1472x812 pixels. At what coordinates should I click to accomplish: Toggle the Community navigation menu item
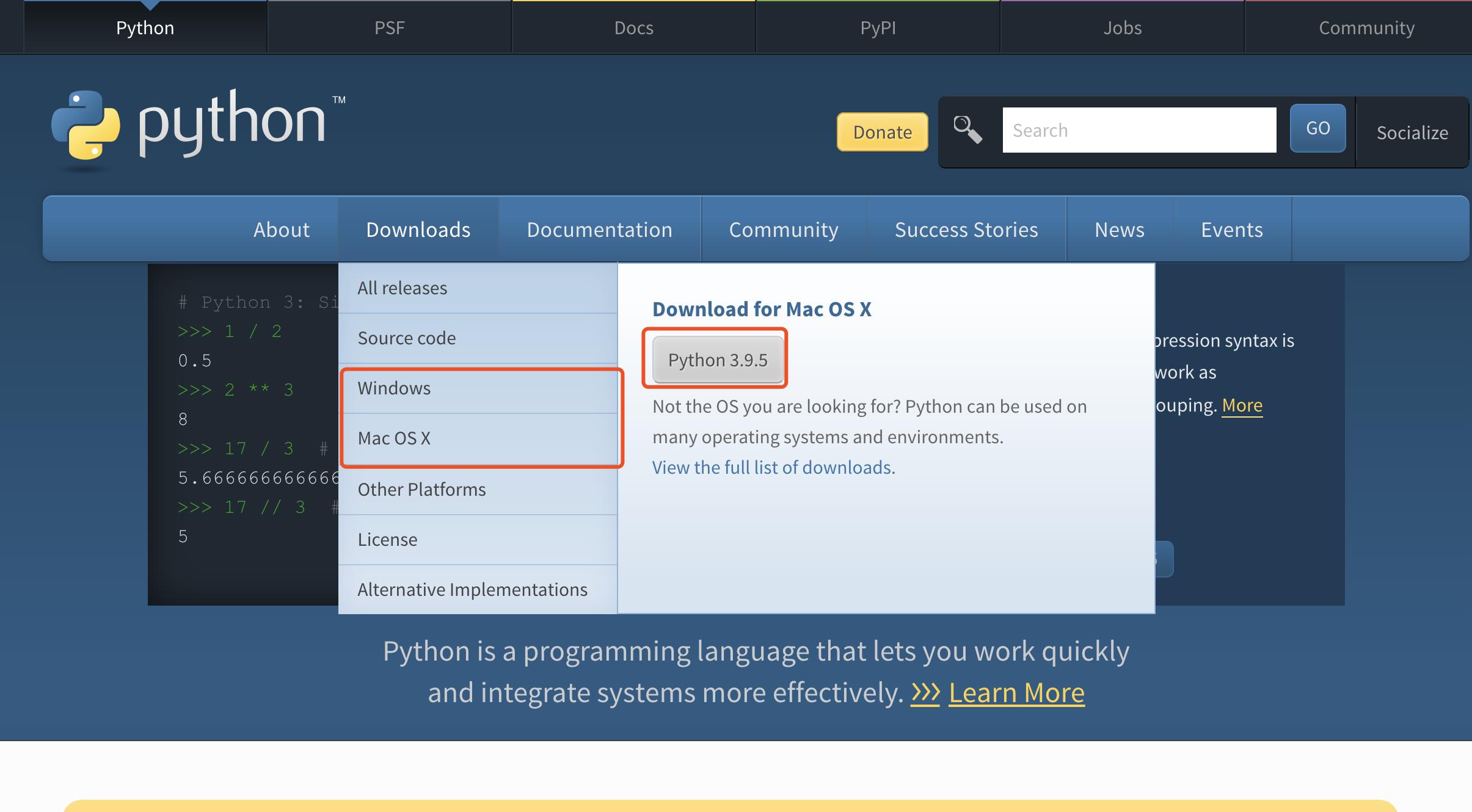[784, 229]
